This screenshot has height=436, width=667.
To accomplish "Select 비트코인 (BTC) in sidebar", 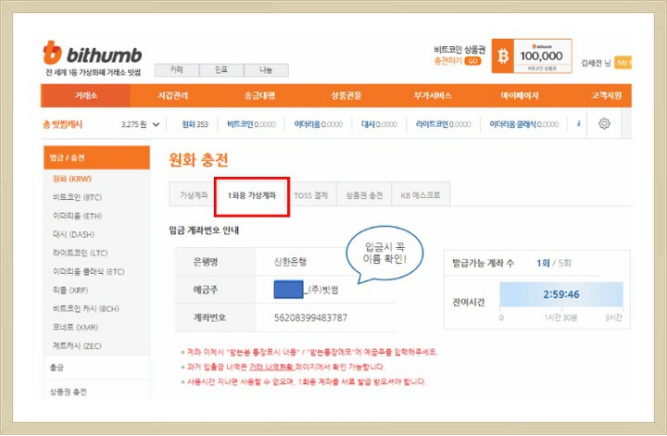I will click(x=77, y=197).
